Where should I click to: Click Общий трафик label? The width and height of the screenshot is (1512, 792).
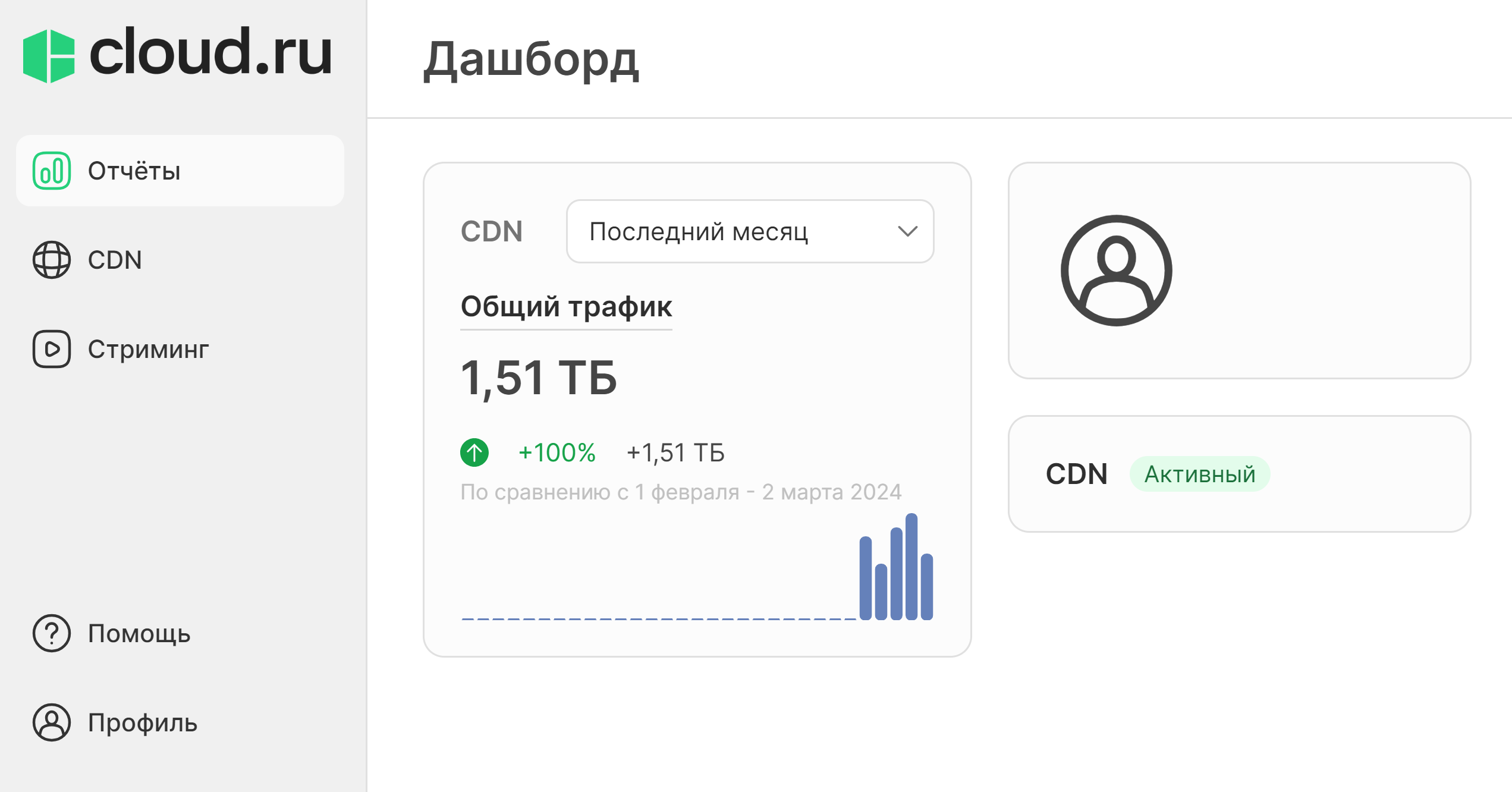tap(565, 307)
